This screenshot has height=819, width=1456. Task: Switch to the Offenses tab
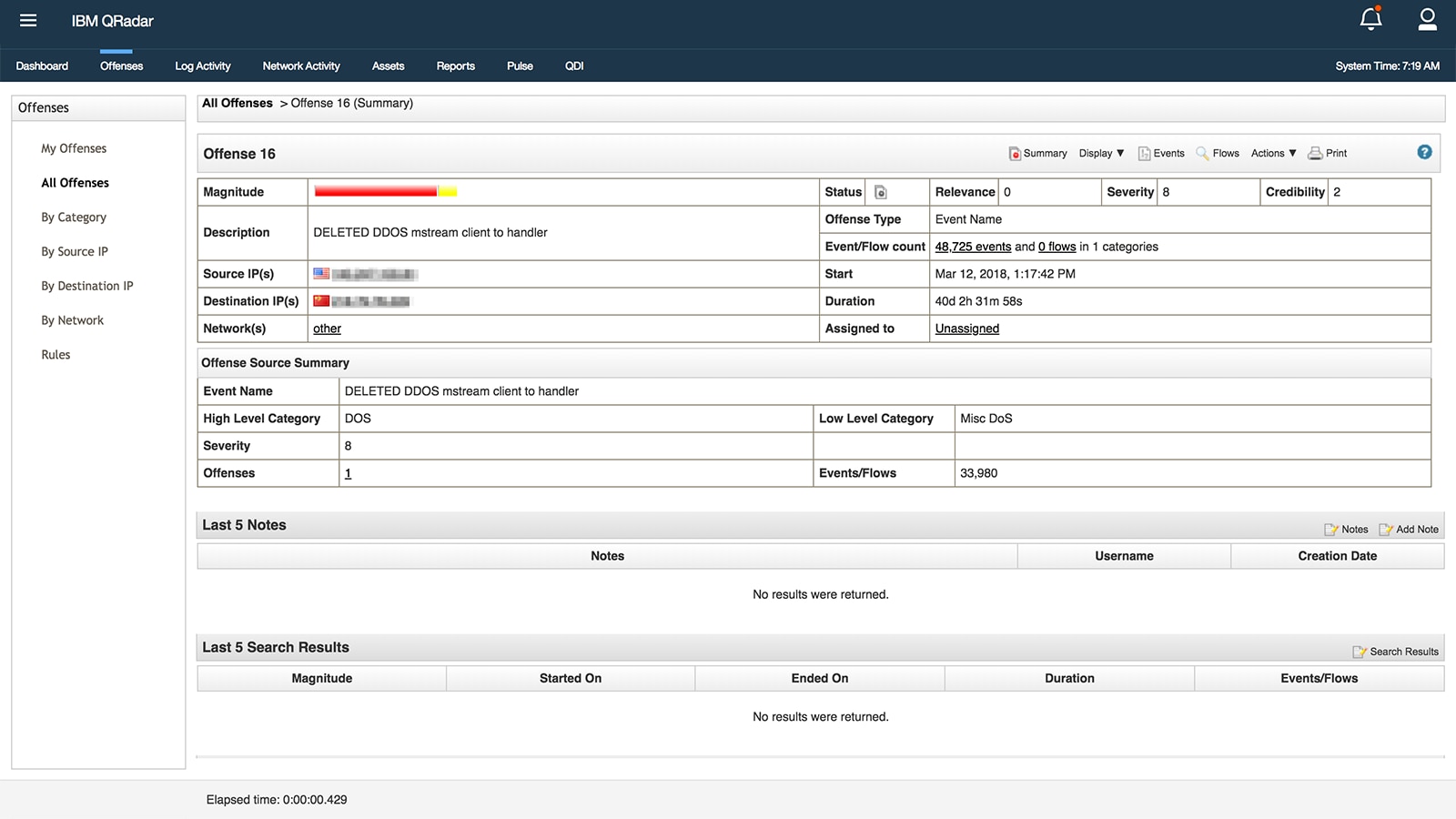coord(121,66)
